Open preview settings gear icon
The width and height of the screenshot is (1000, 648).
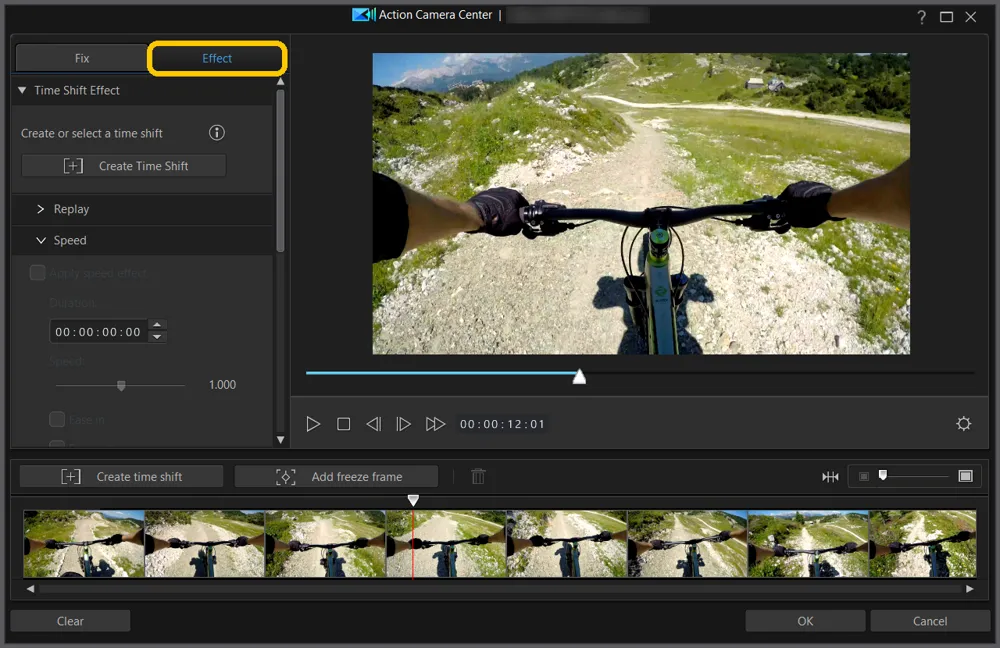pos(964,423)
